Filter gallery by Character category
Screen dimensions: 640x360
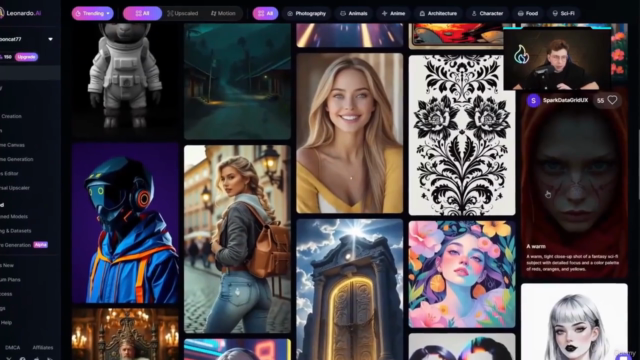click(x=487, y=13)
